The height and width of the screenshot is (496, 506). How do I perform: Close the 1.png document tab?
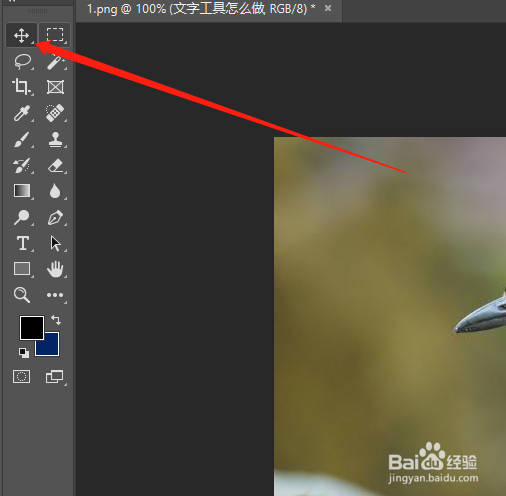(328, 8)
